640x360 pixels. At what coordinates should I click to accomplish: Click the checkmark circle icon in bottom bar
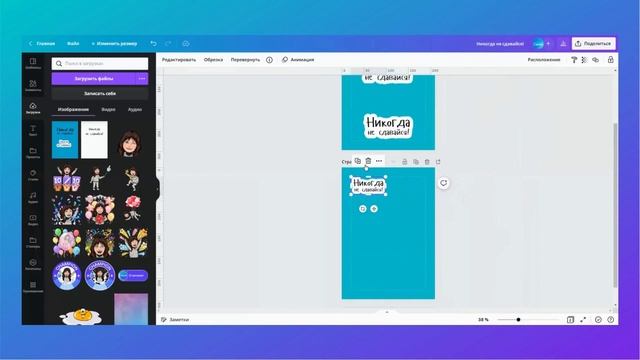click(x=598, y=320)
